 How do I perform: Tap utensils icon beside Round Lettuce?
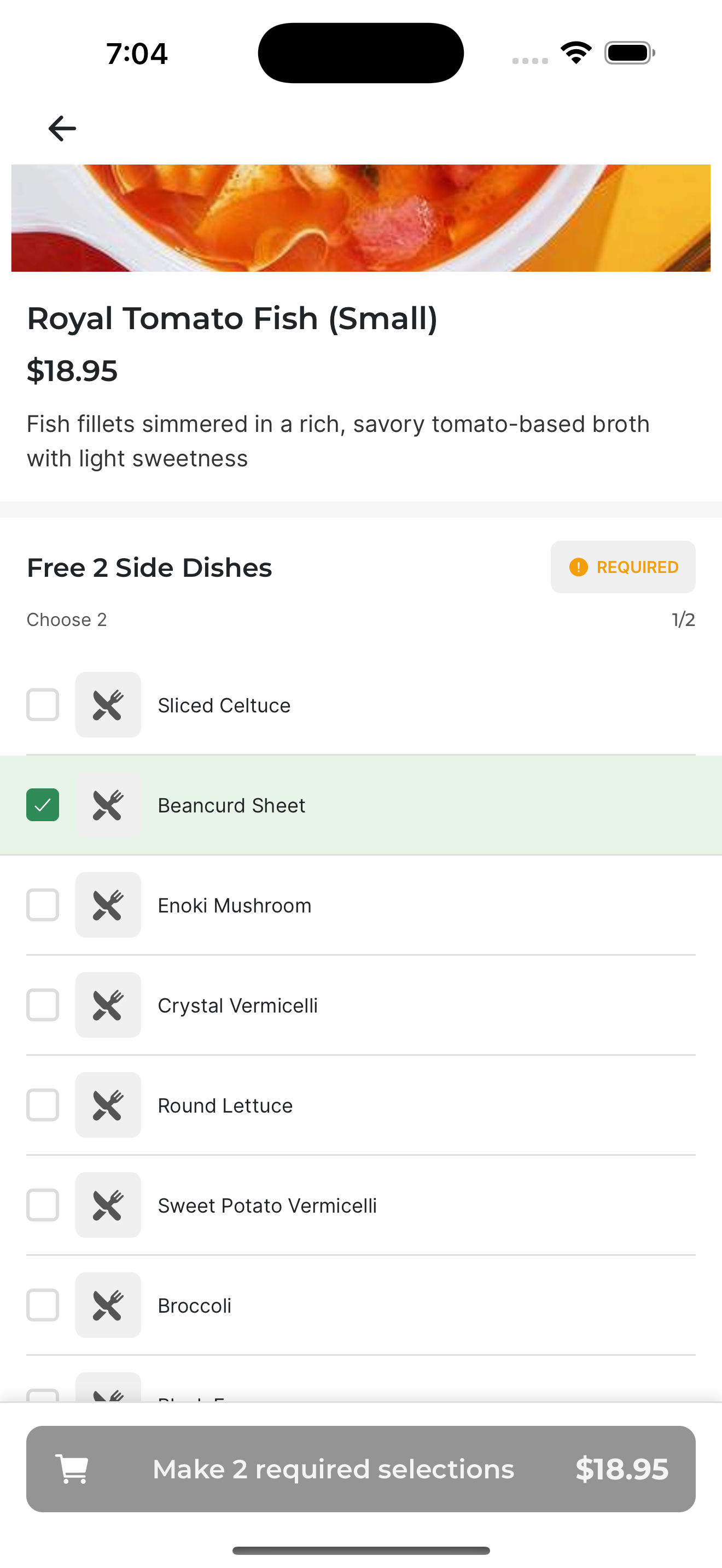pyautogui.click(x=108, y=1105)
